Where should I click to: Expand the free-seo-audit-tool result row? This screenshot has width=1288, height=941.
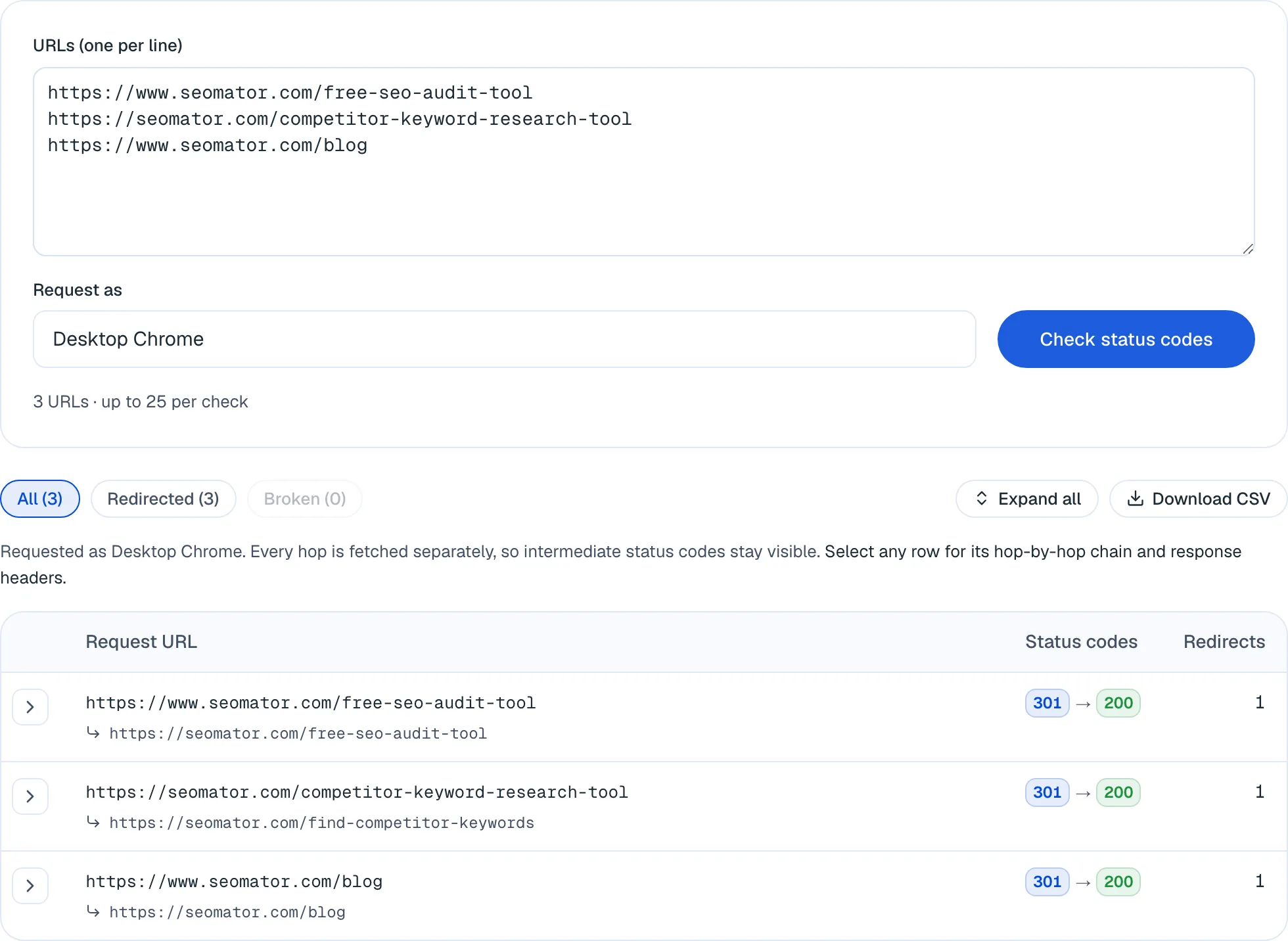(30, 707)
